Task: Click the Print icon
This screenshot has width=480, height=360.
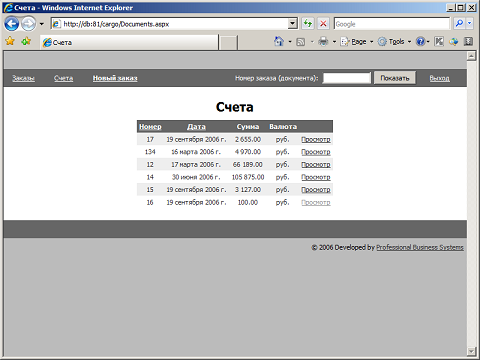Action: pyautogui.click(x=323, y=42)
